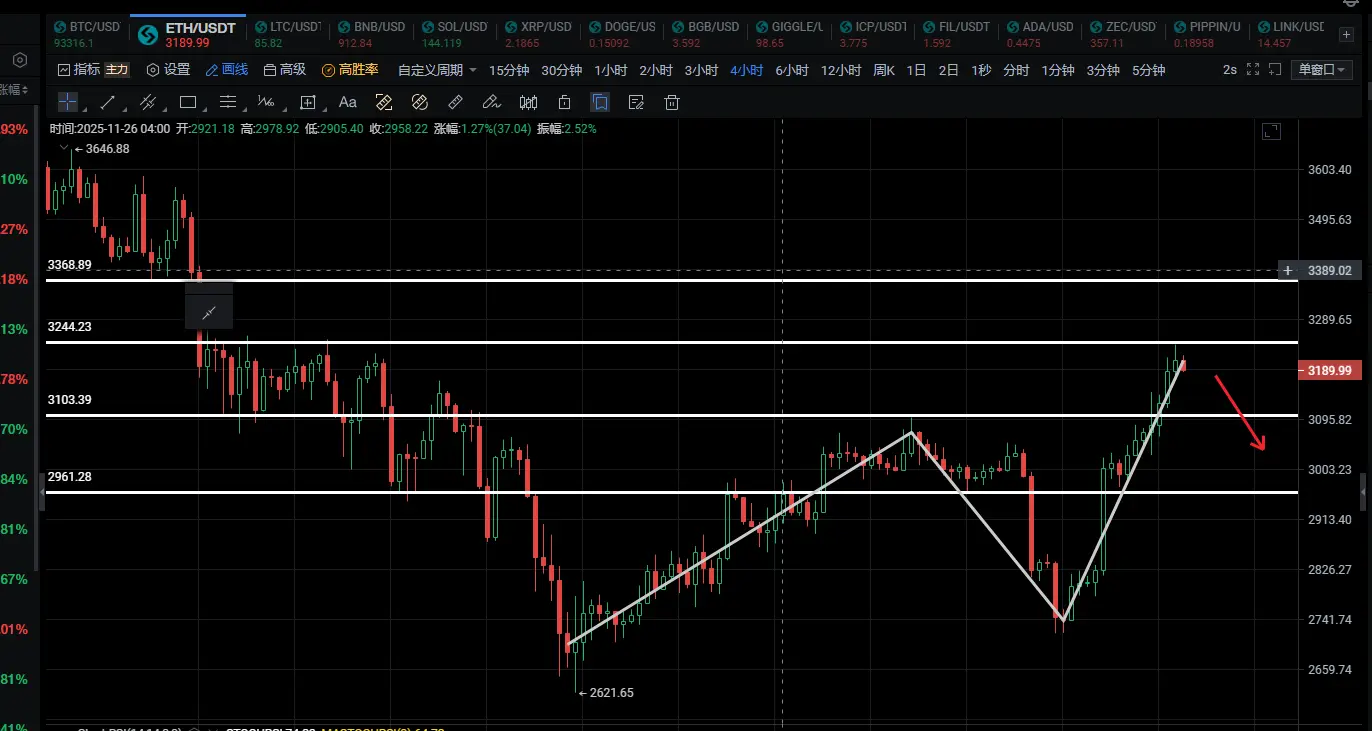Click the hexagon settings icon in left sidebar

[20, 60]
